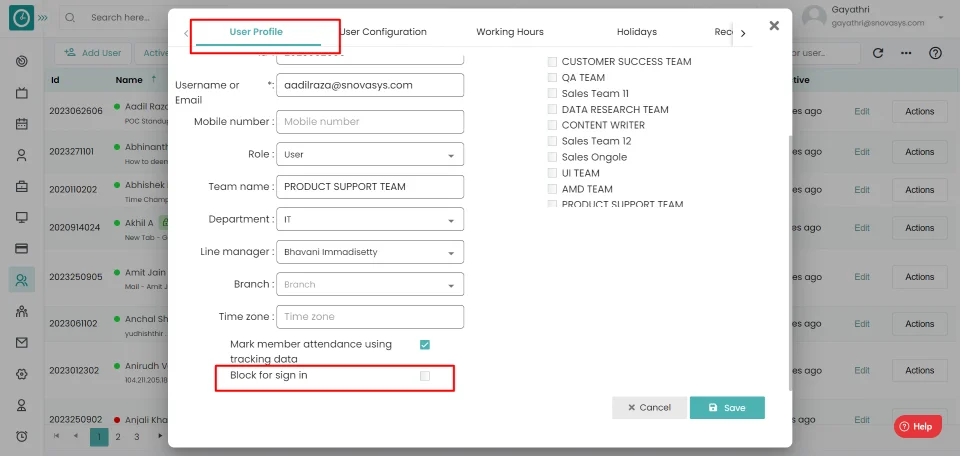
Task: Check the CUSTOMER SUCCESS TEAM checkbox
Action: click(552, 62)
